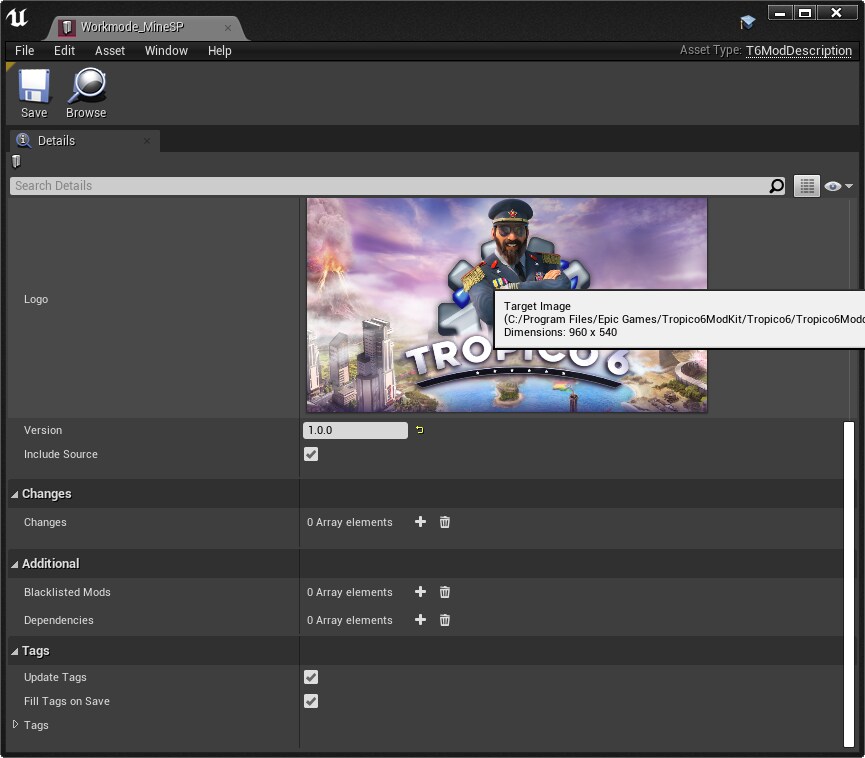
Task: Close the Workmode_MineSP tab
Action: tap(228, 28)
